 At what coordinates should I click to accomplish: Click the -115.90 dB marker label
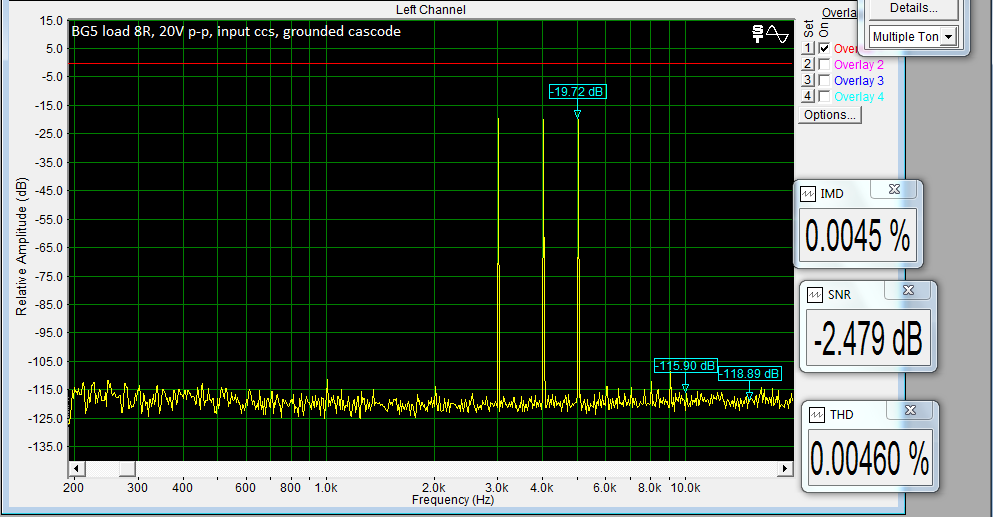coord(685,366)
